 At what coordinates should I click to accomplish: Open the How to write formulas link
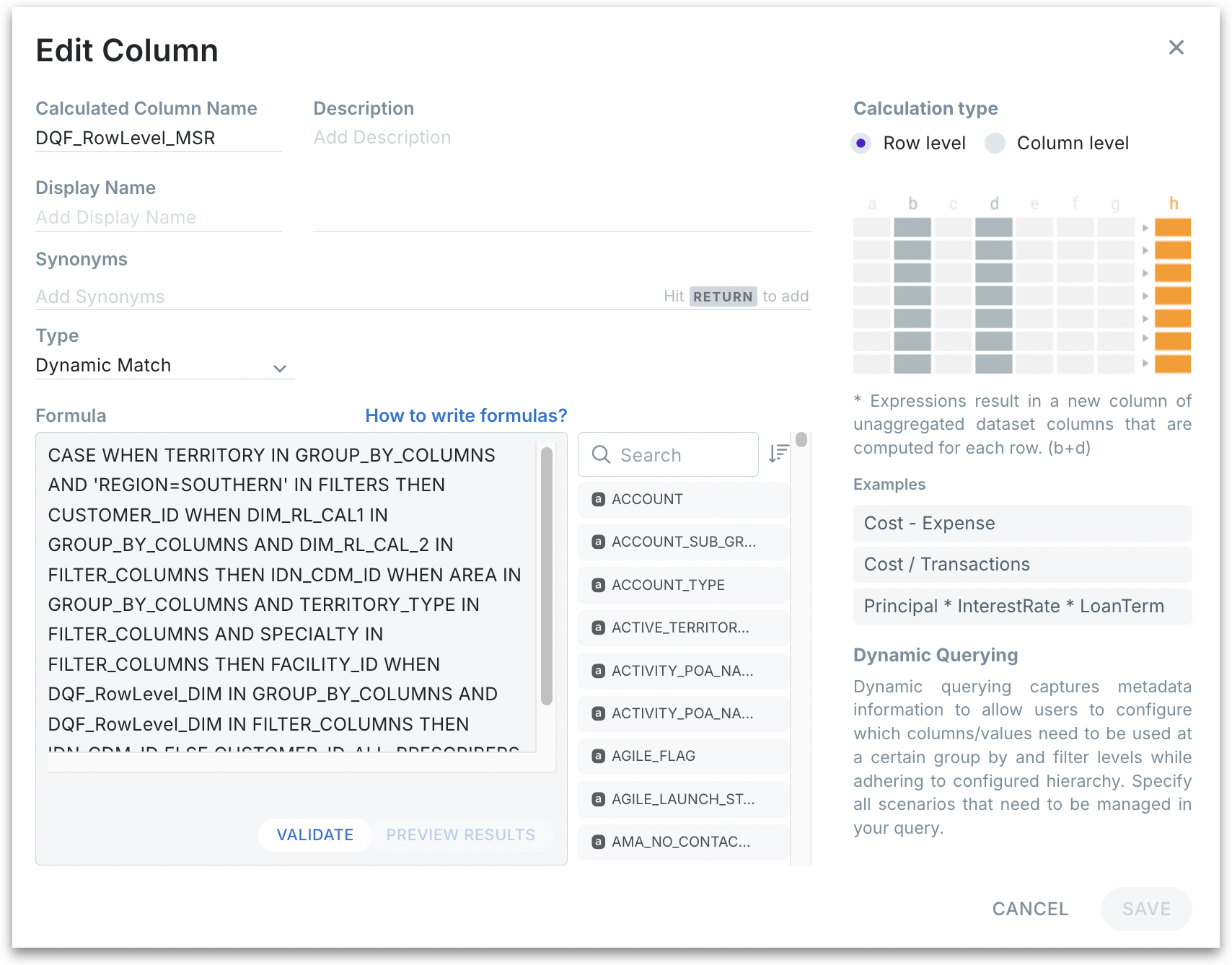tap(466, 416)
